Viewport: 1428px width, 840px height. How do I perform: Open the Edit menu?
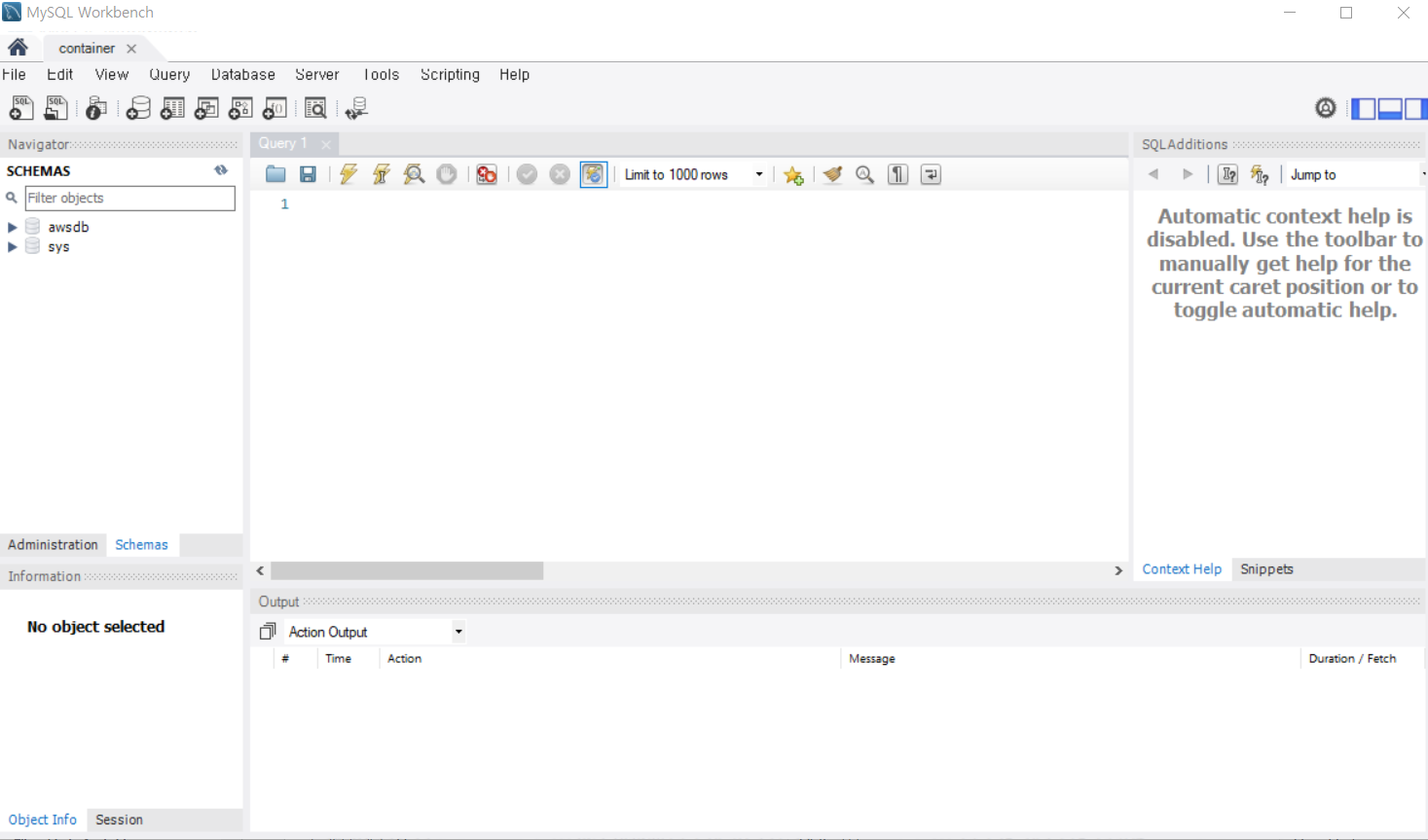coord(60,75)
